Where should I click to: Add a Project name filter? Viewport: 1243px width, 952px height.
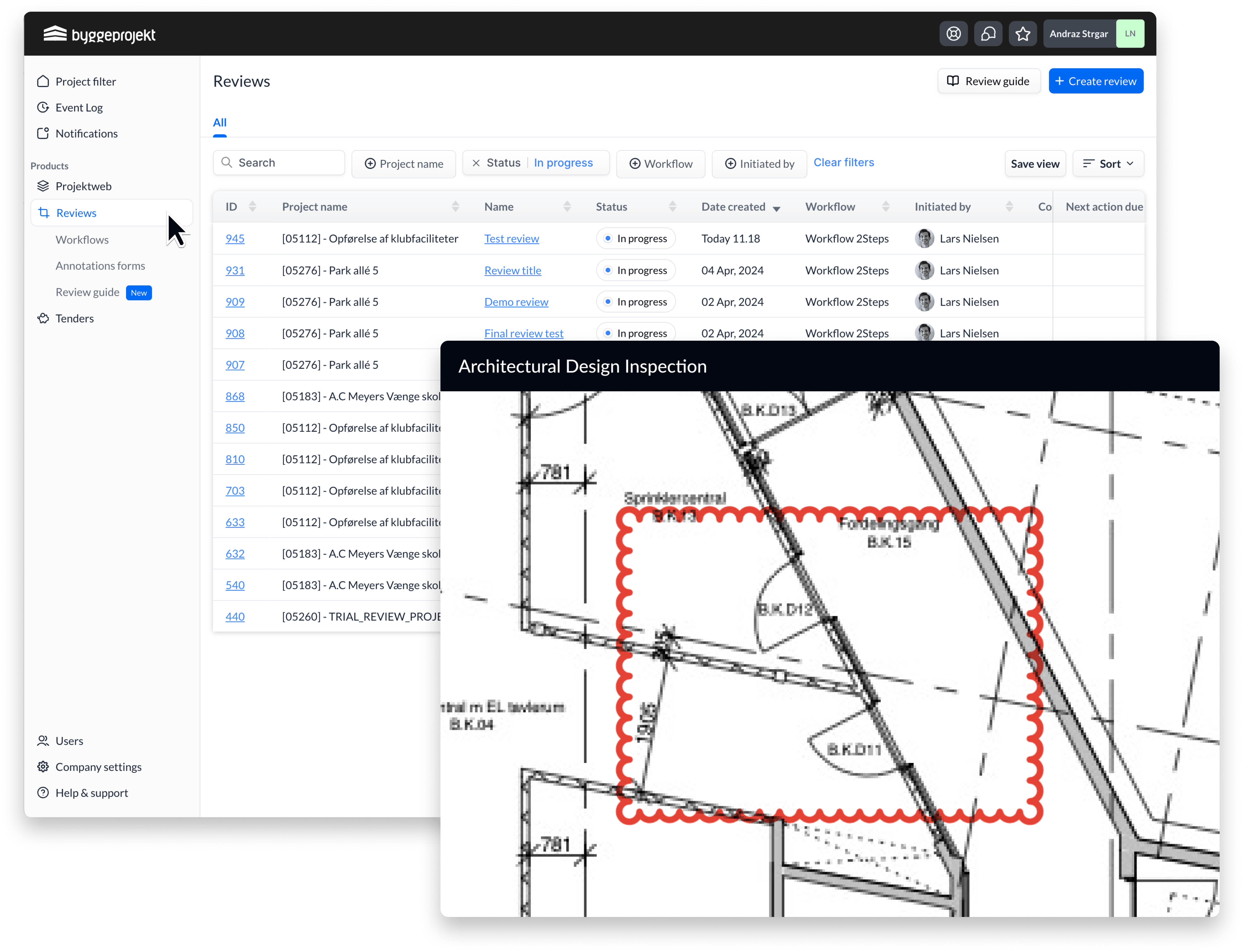click(403, 164)
